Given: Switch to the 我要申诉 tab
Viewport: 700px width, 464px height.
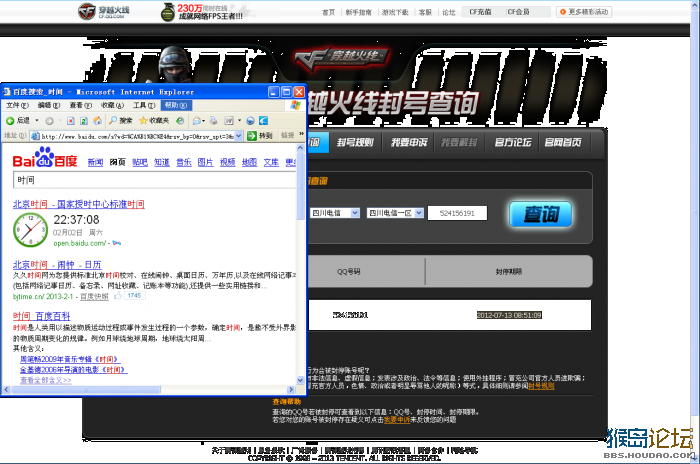Looking at the screenshot, I should coord(409,142).
